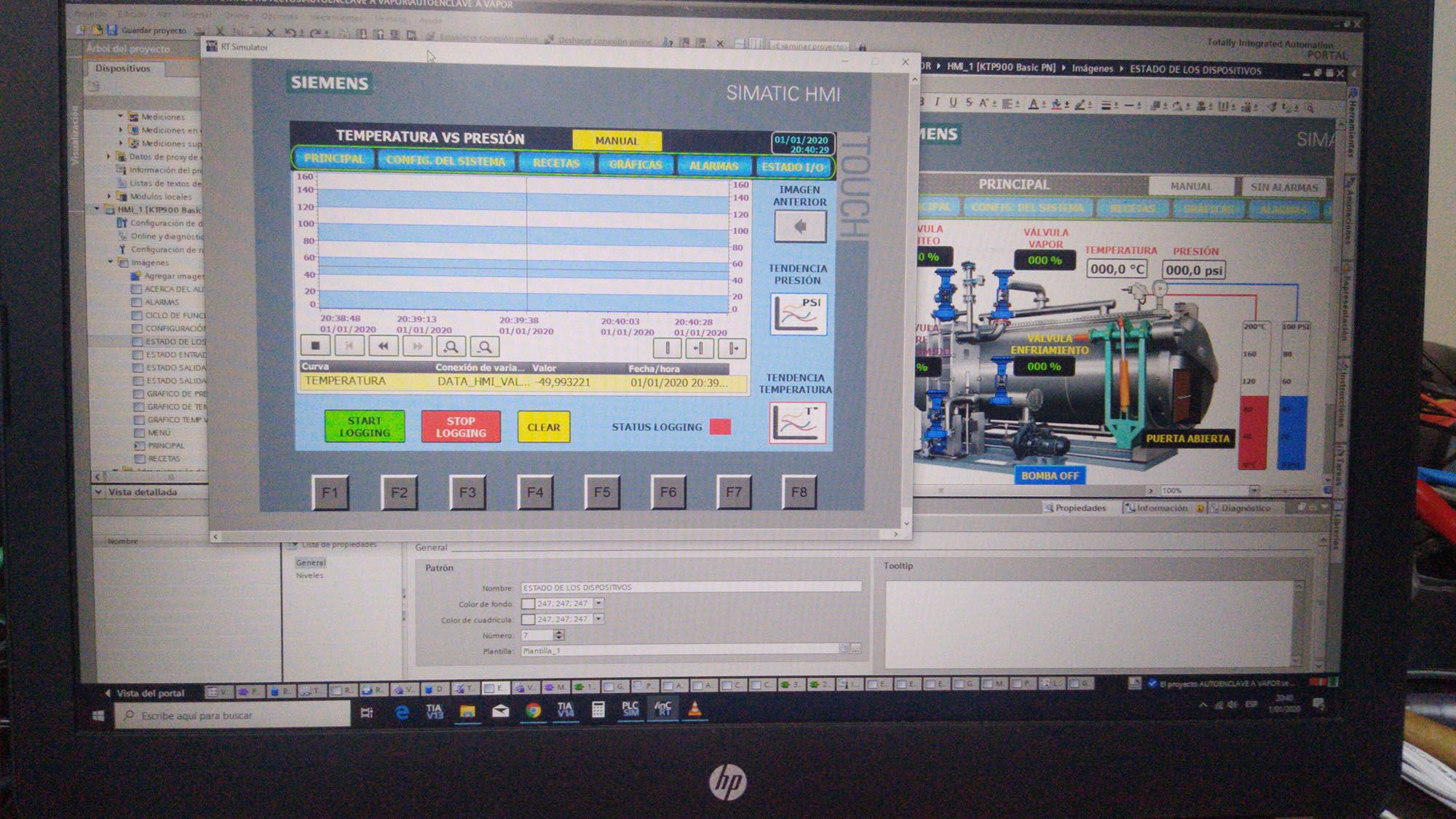Zoom out trend time axis magnifier
The height and width of the screenshot is (819, 1456).
(x=485, y=347)
